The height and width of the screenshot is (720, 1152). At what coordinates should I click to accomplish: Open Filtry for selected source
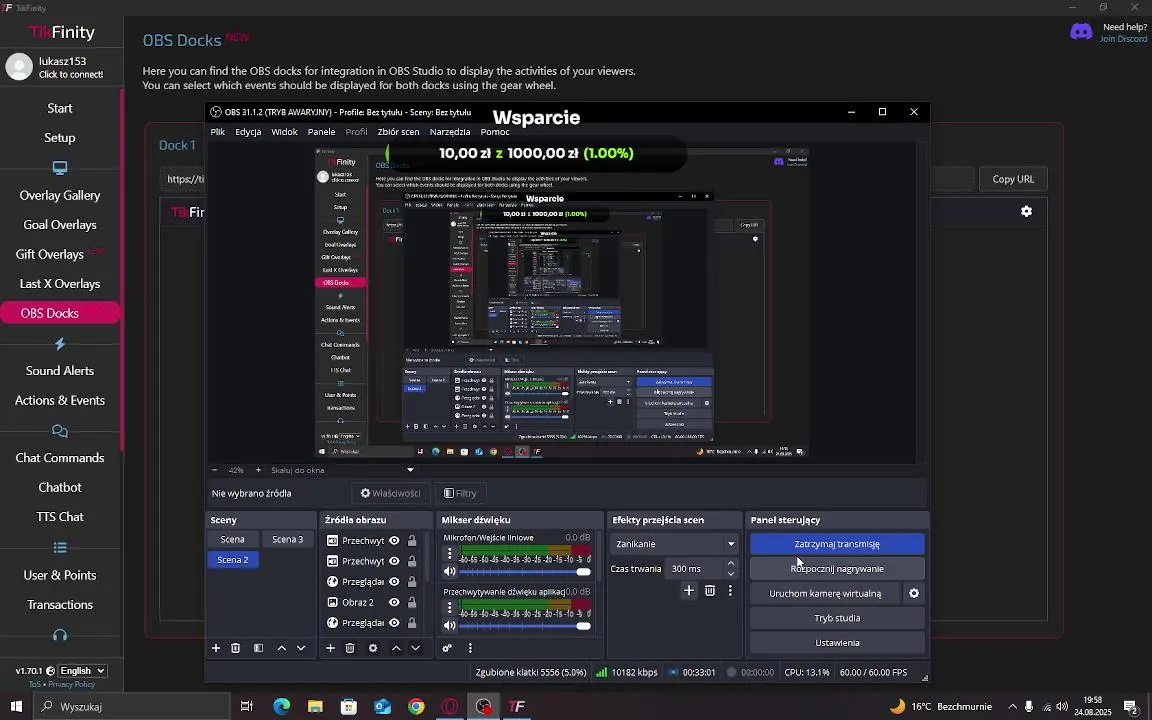tap(461, 494)
